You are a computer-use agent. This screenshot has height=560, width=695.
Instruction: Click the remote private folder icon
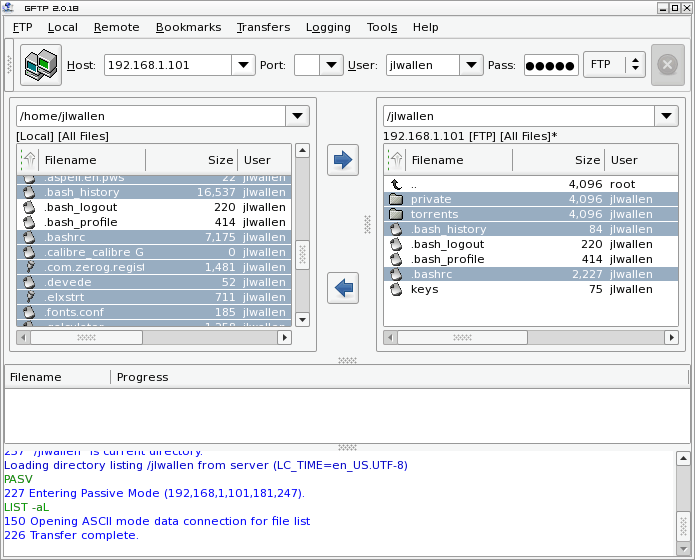point(396,199)
